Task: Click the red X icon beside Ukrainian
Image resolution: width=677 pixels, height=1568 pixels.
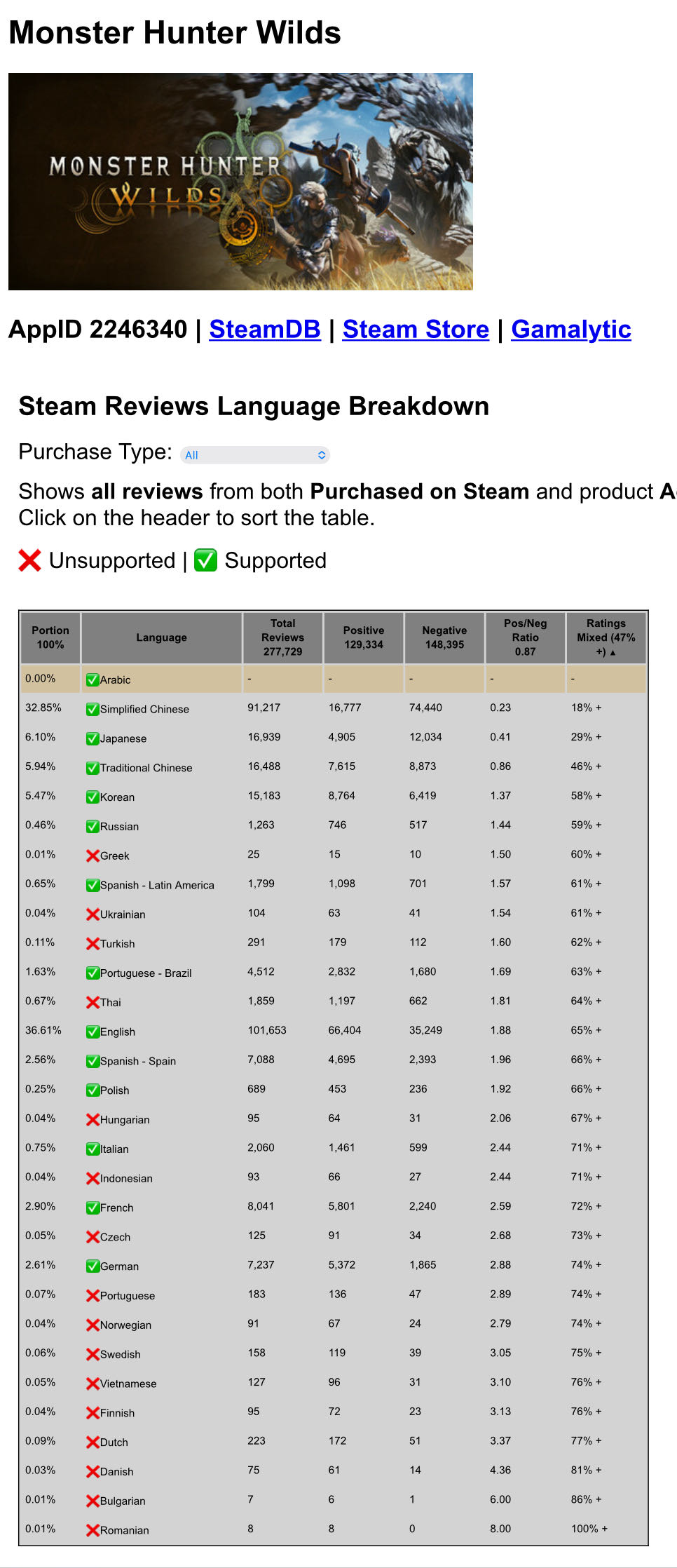Action: pos(93,914)
